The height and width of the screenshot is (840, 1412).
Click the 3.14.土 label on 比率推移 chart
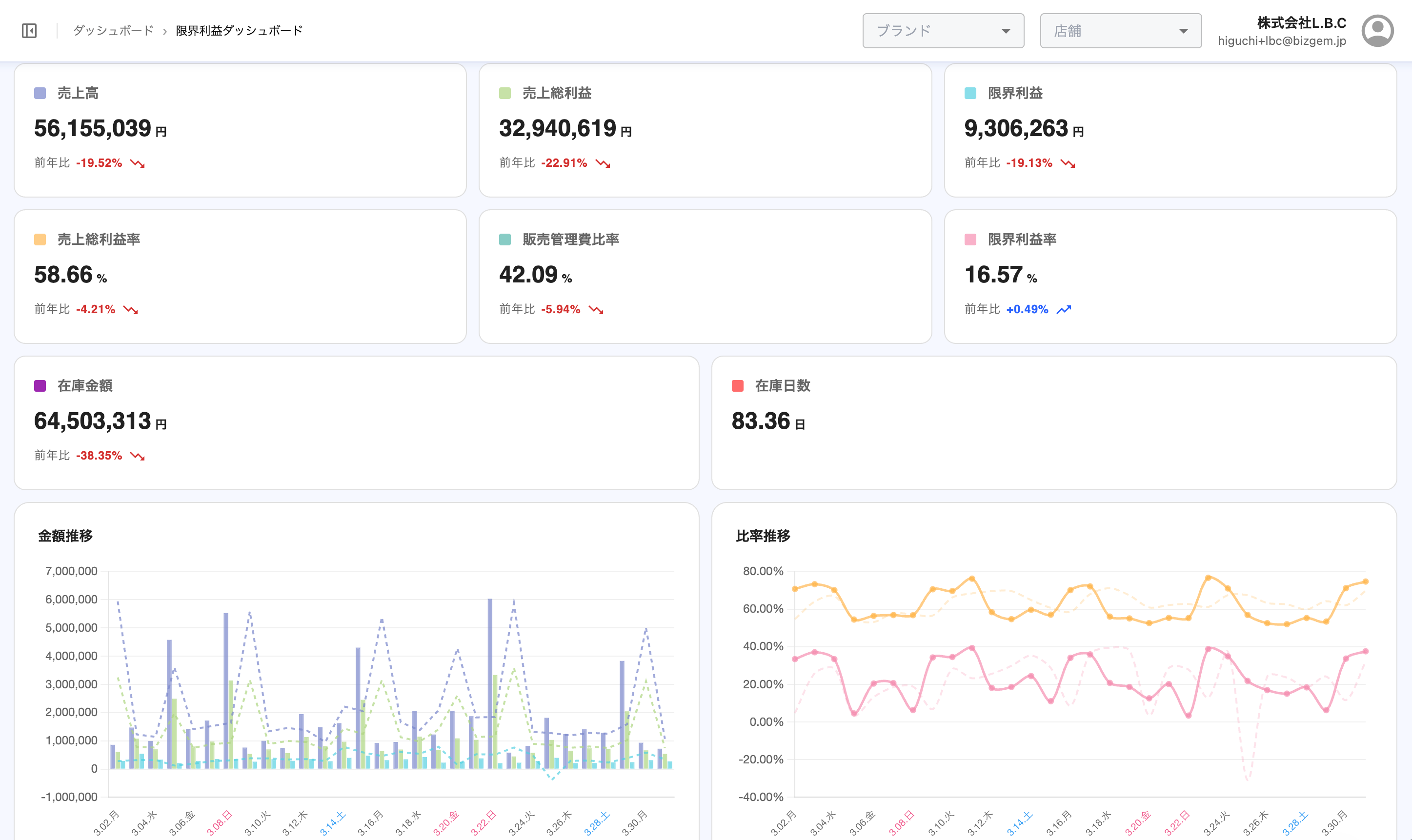pyautogui.click(x=1020, y=823)
